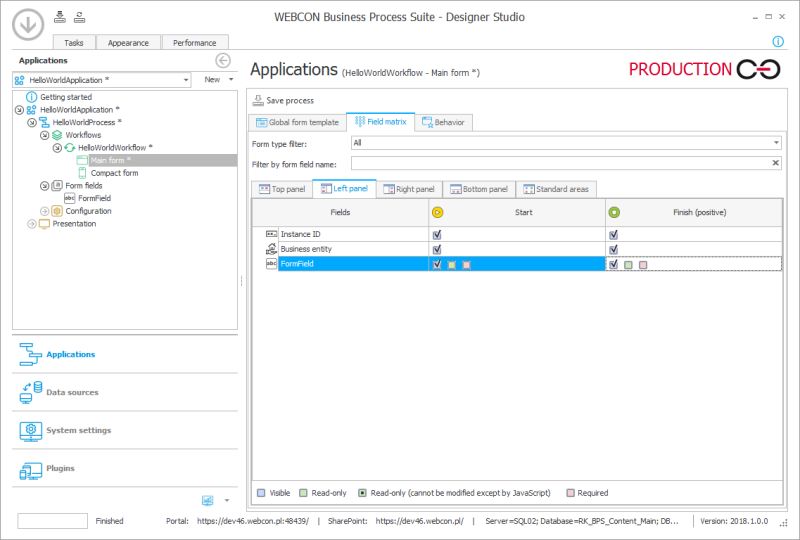The height and width of the screenshot is (540, 800).
Task: Toggle Business entity visibility in Start step
Action: (437, 250)
